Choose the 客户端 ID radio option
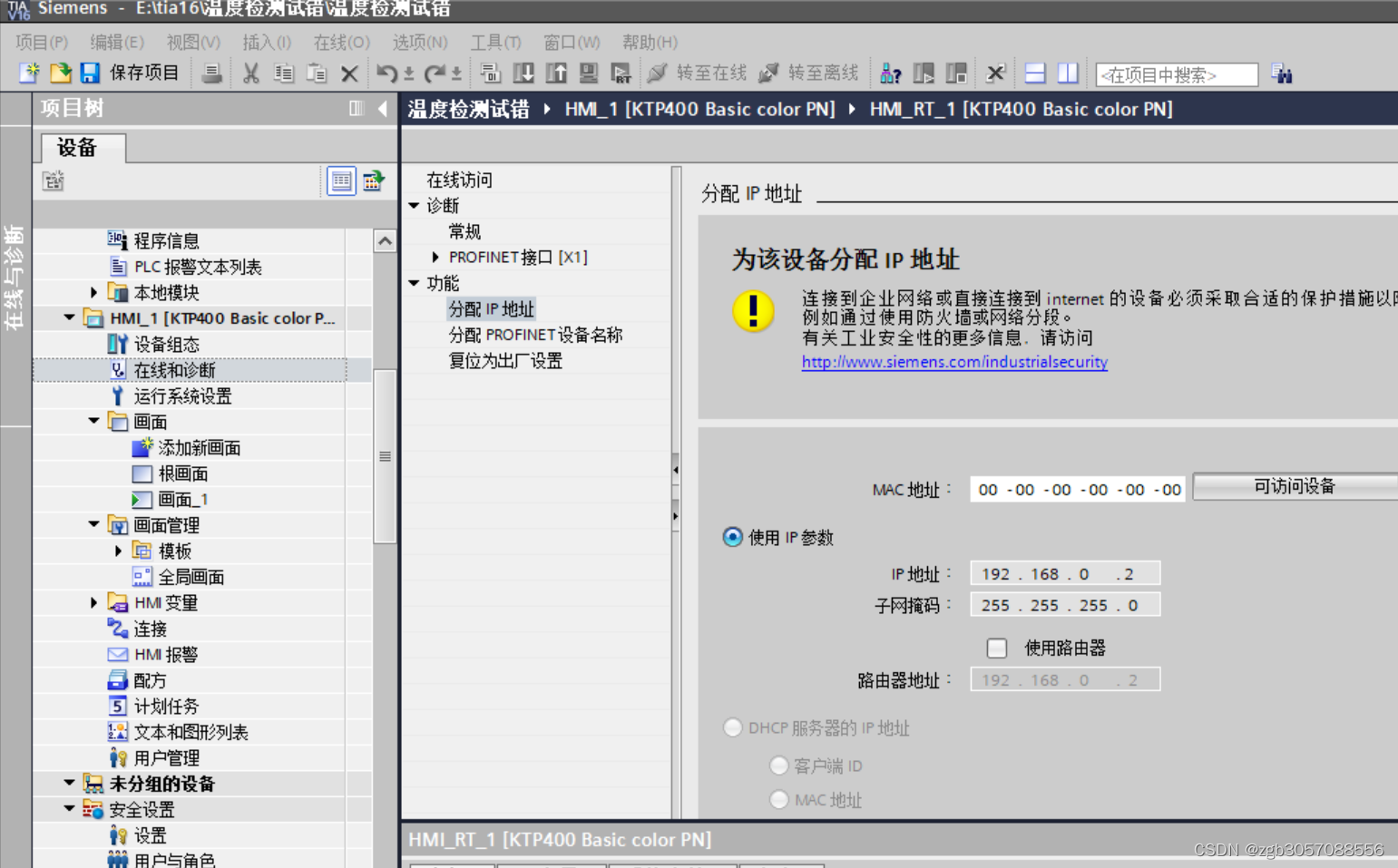This screenshot has height=868, width=1398. 778,766
